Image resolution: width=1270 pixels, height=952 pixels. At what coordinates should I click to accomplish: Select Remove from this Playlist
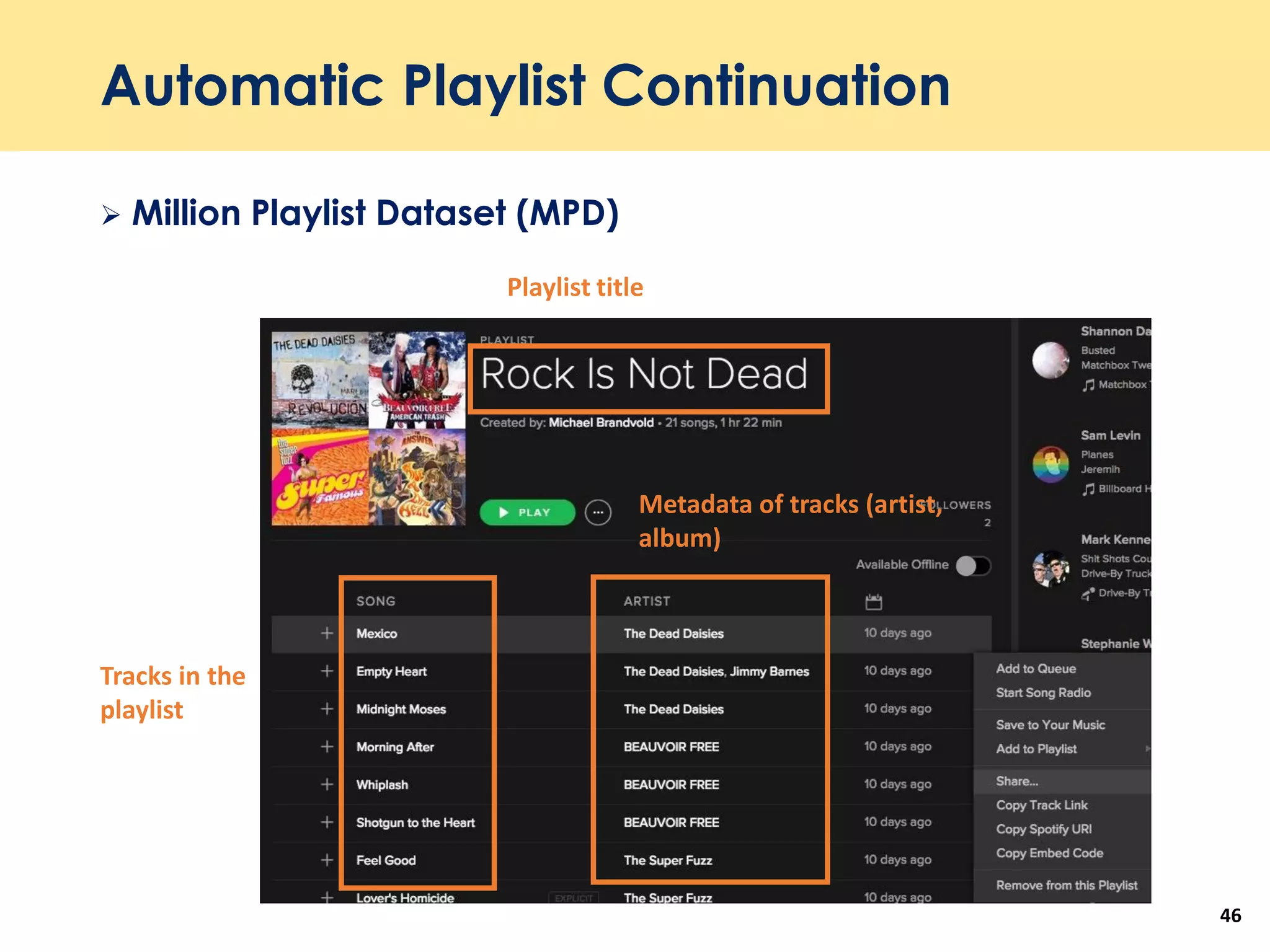1067,886
